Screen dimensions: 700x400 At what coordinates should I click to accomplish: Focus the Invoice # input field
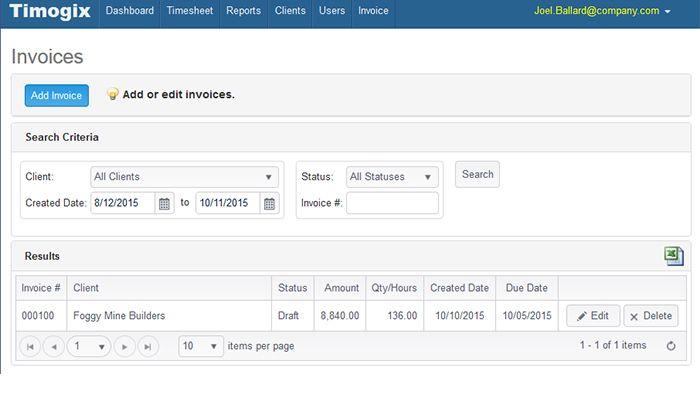click(x=392, y=203)
